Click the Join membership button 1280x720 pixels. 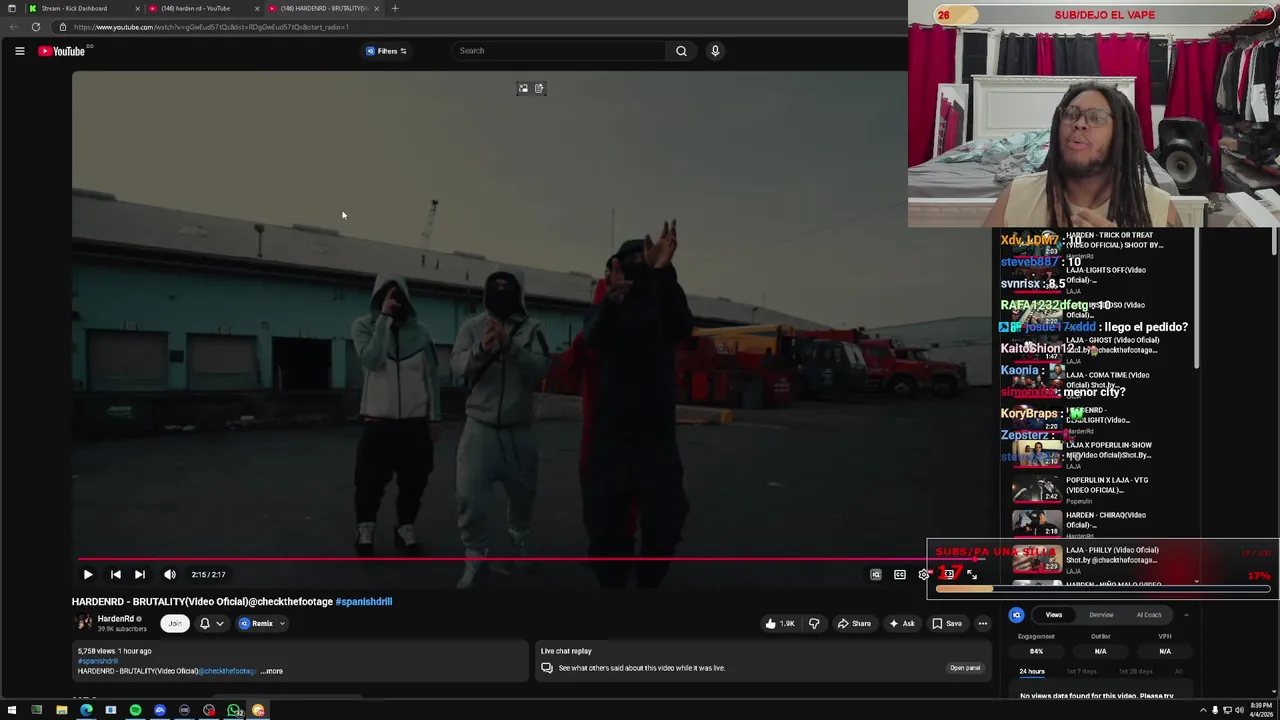[175, 624]
